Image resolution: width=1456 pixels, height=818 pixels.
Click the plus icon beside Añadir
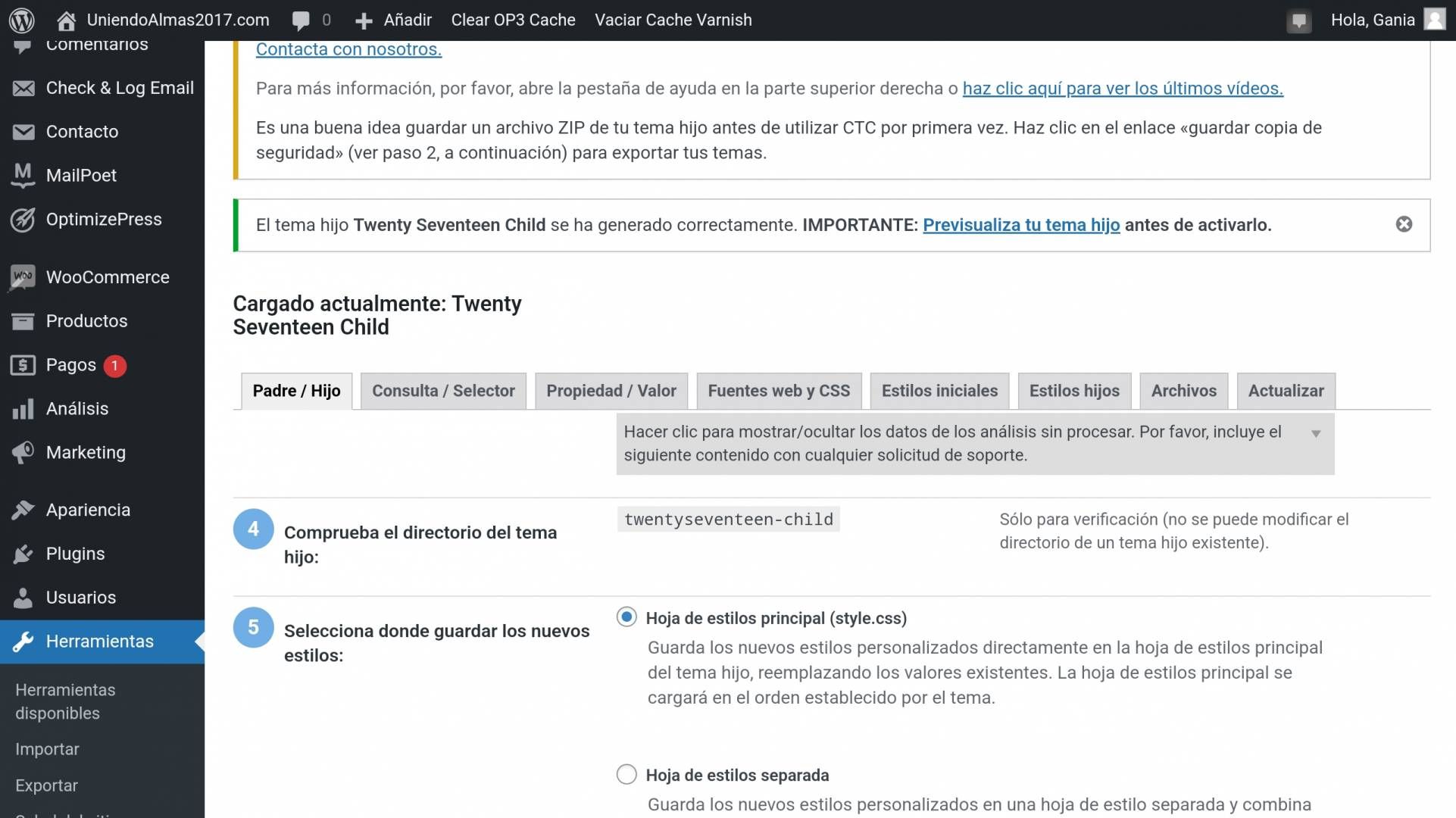pyautogui.click(x=364, y=20)
